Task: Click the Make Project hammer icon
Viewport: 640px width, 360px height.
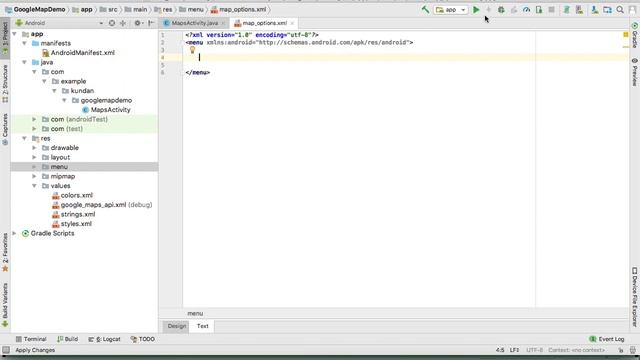Action: pyautogui.click(x=425, y=9)
